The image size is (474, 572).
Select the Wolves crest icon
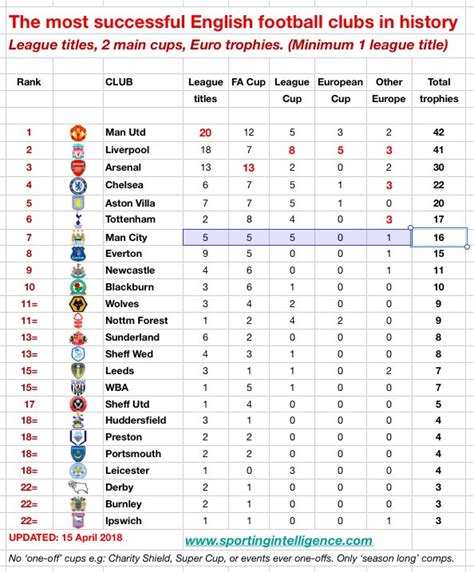click(x=78, y=304)
